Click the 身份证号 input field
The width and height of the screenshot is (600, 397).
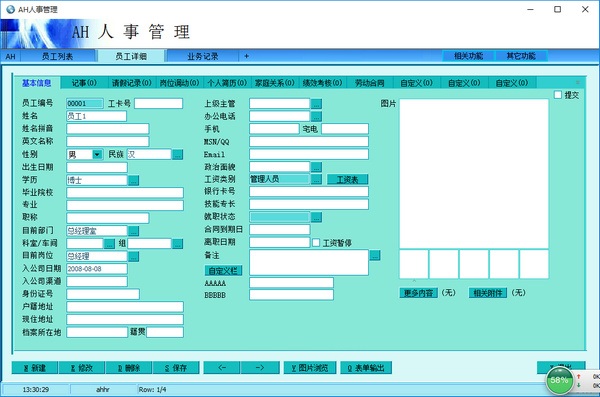103,294
